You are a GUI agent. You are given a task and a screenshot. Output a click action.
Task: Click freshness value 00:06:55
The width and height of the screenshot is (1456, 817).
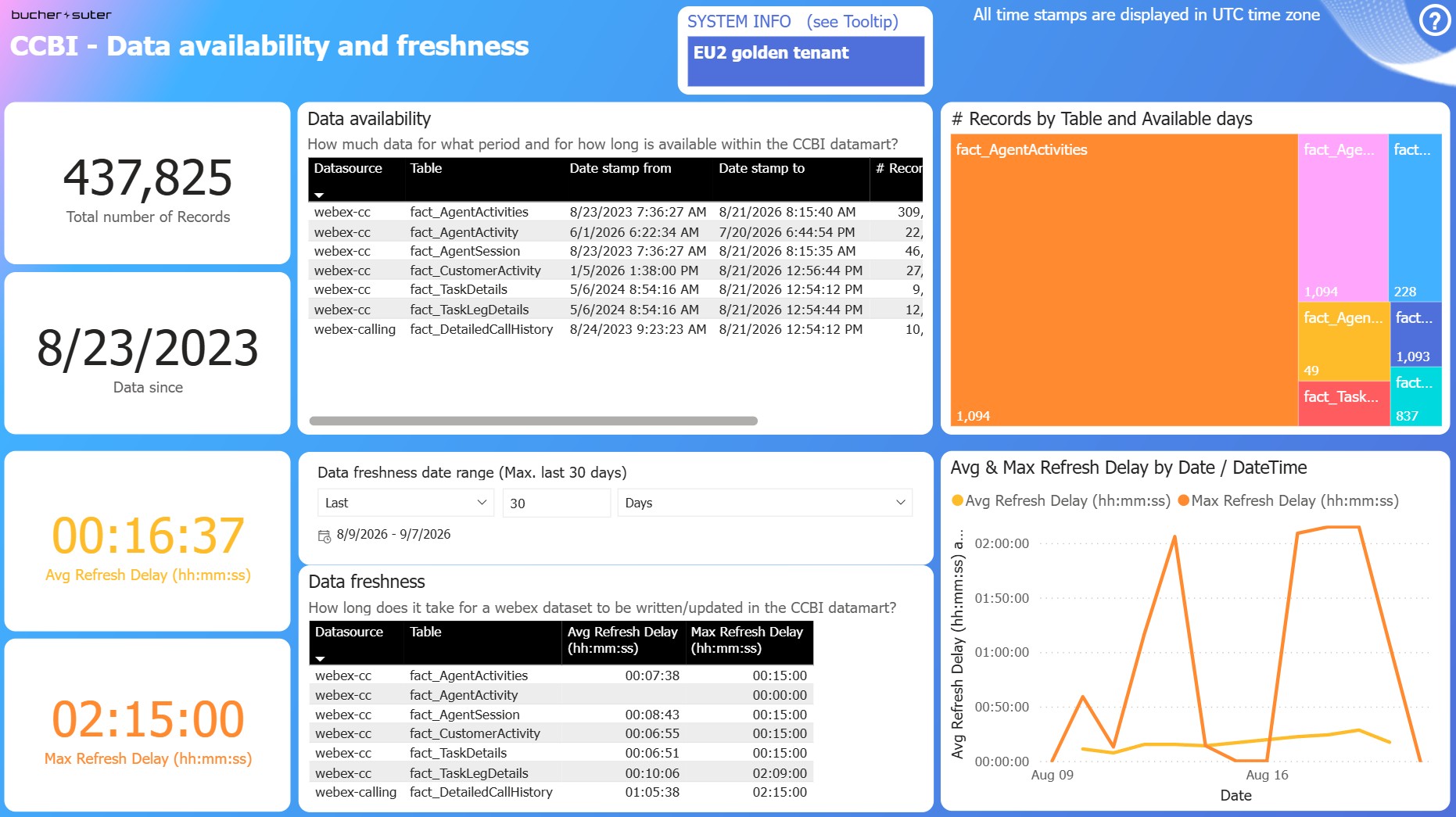tap(652, 733)
